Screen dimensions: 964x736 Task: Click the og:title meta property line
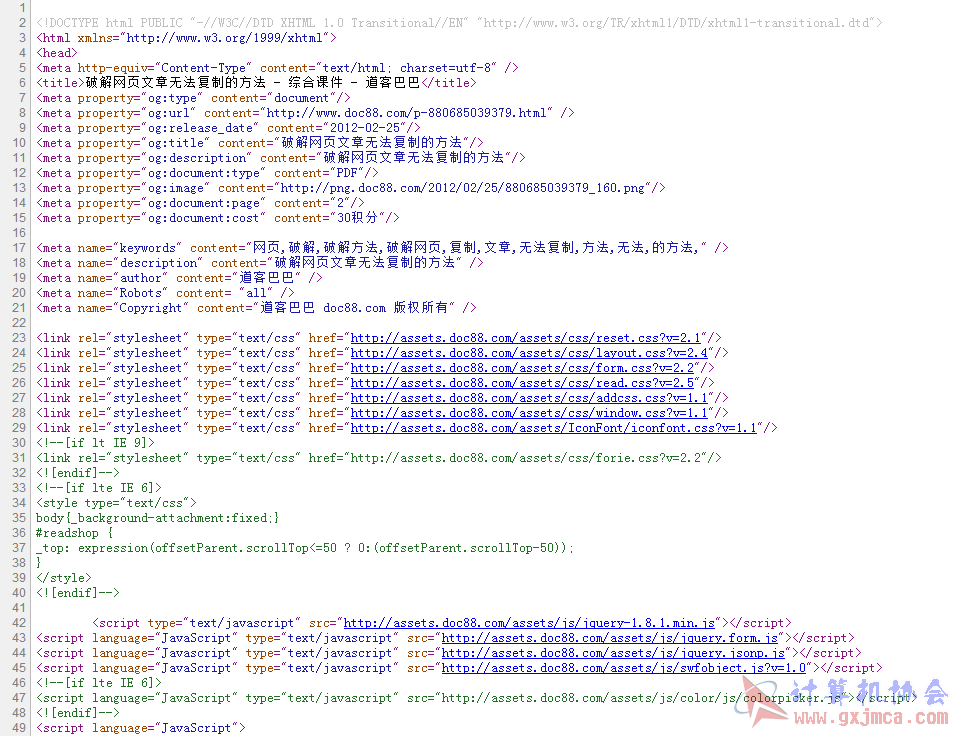pos(259,143)
